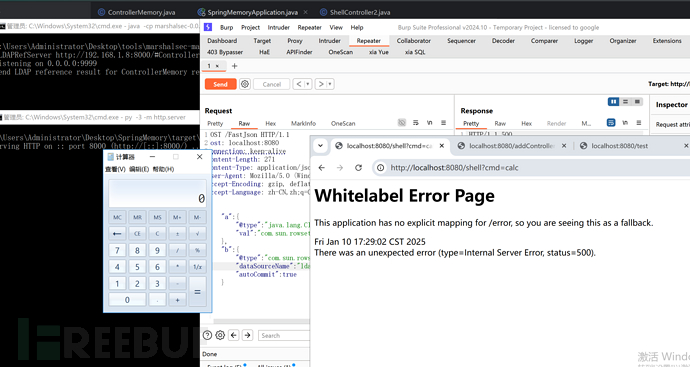Open the Decoder tab
690x367 pixels.
pyautogui.click(x=503, y=40)
